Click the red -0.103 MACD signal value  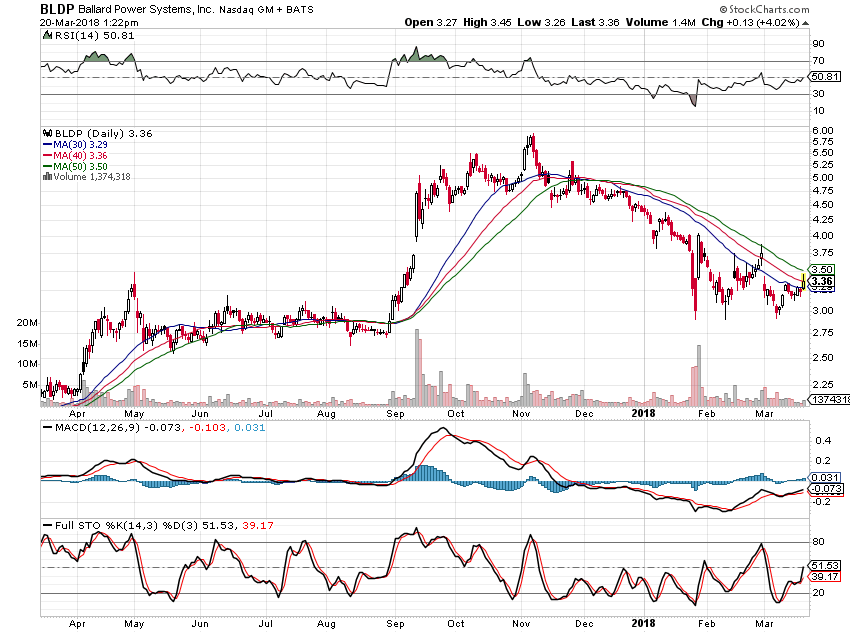pos(207,428)
